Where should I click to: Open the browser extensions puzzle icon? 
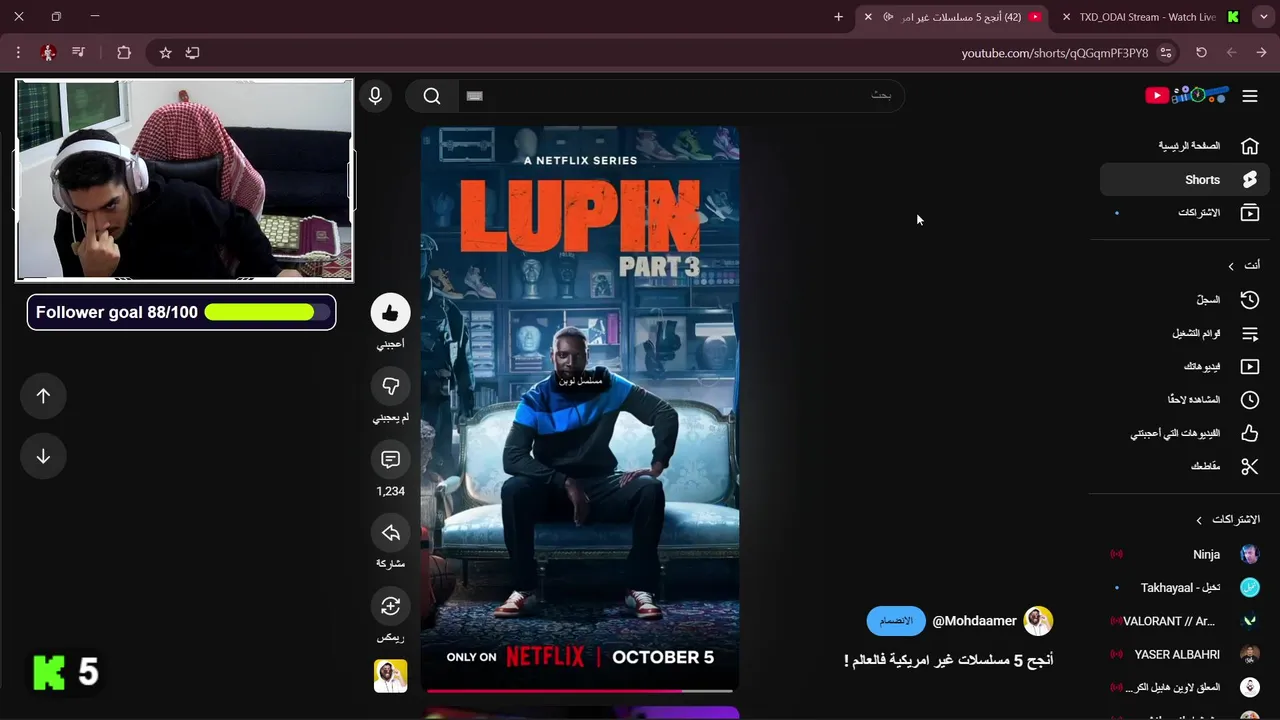pos(124,53)
